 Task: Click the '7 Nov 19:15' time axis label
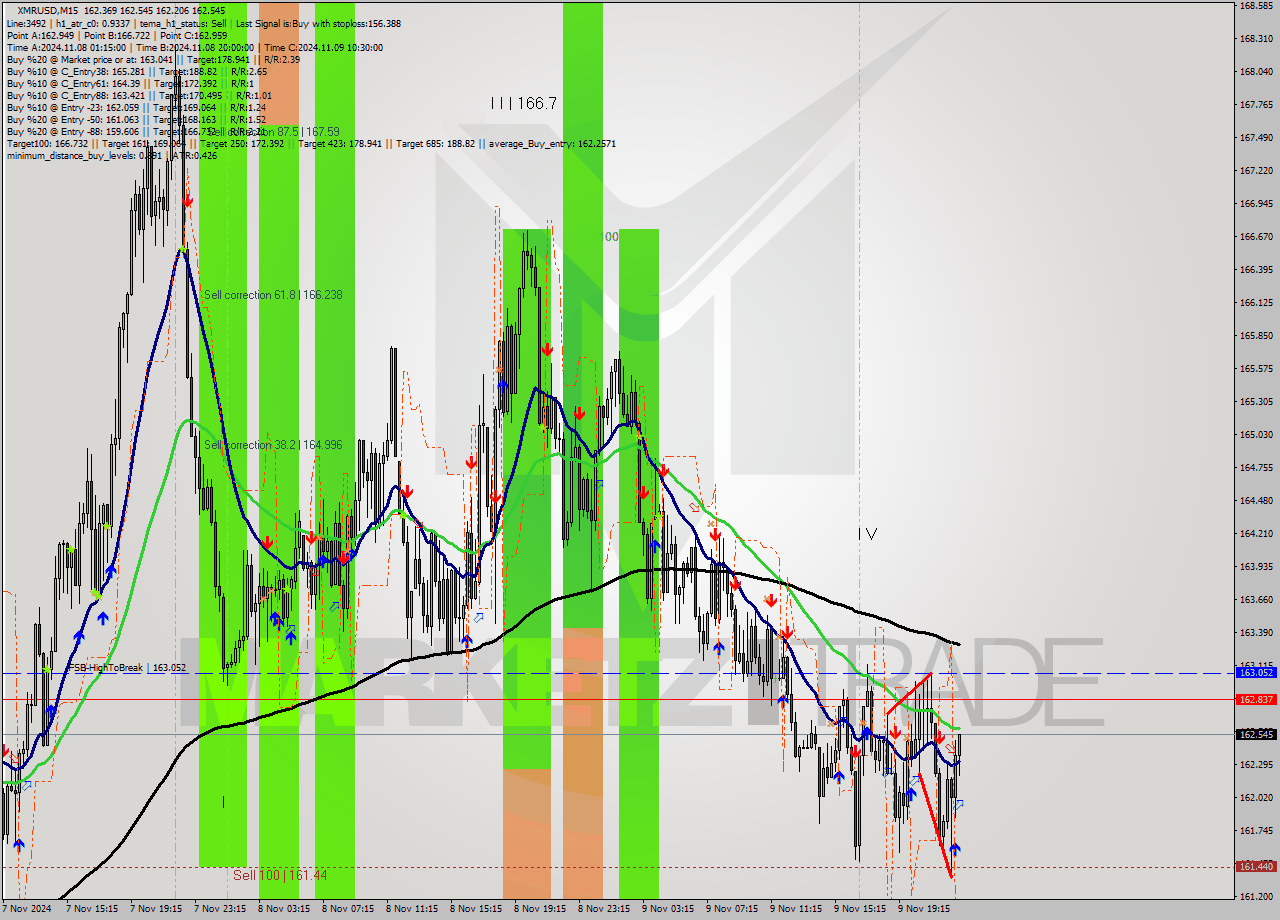156,910
